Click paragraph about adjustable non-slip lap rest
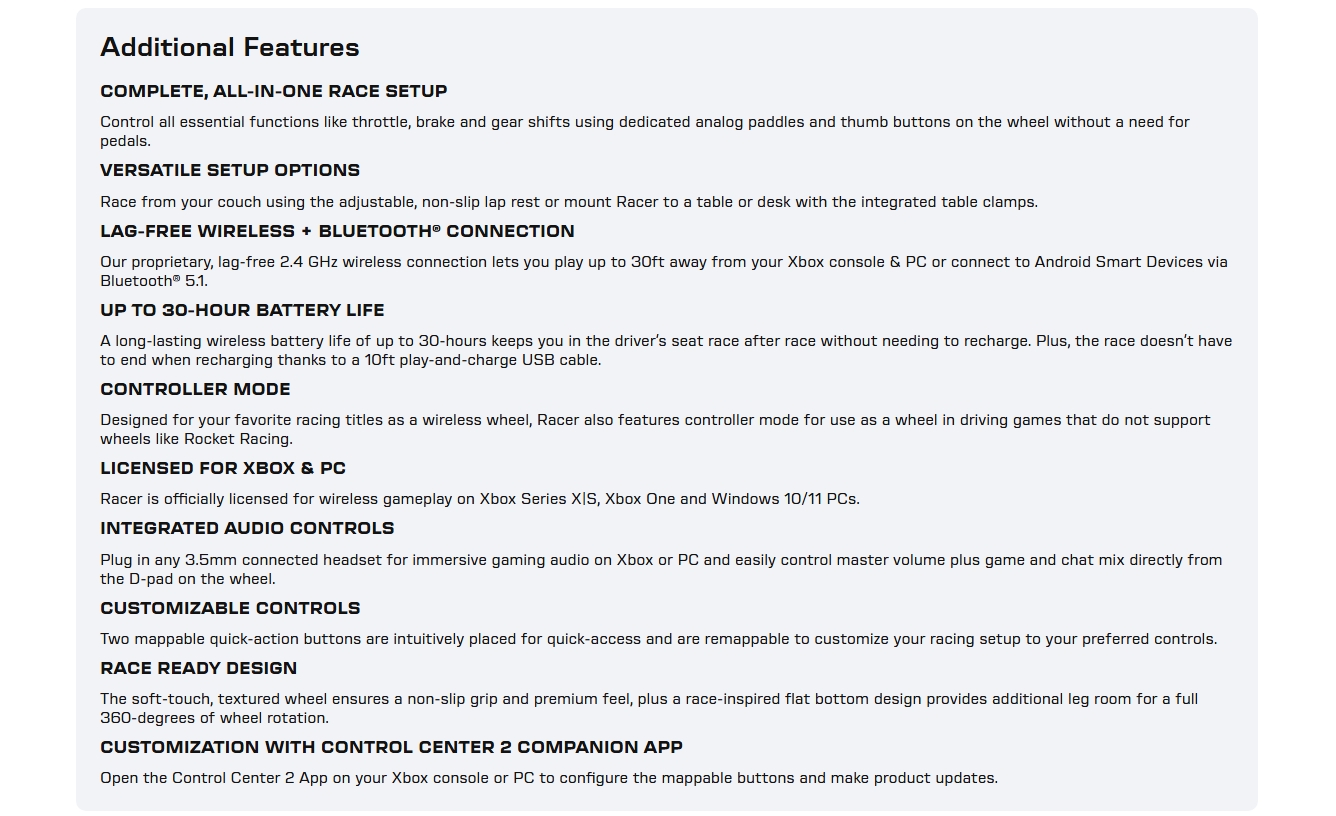This screenshot has height=816, width=1336. pos(569,202)
